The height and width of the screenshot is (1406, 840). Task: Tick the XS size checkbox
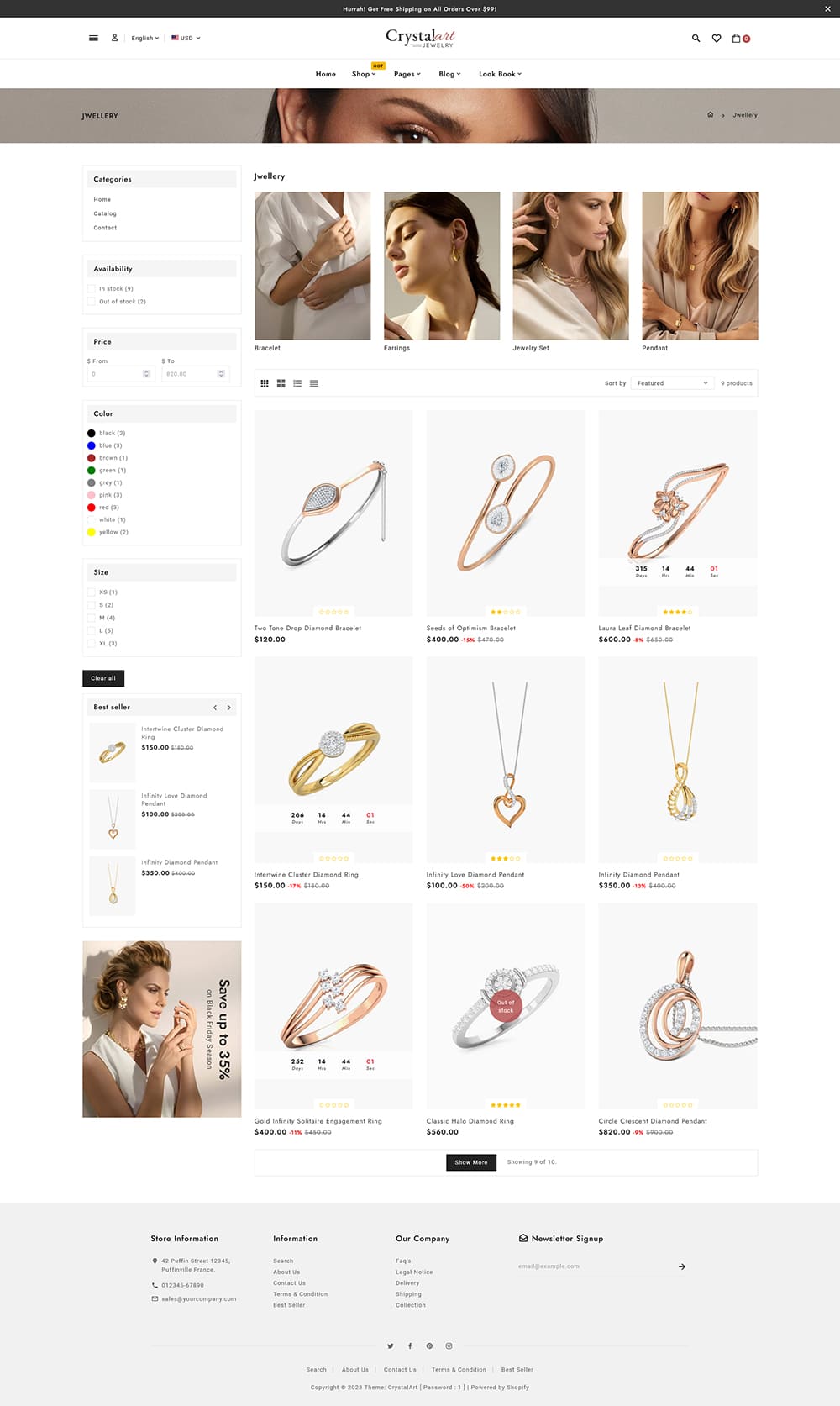click(91, 592)
